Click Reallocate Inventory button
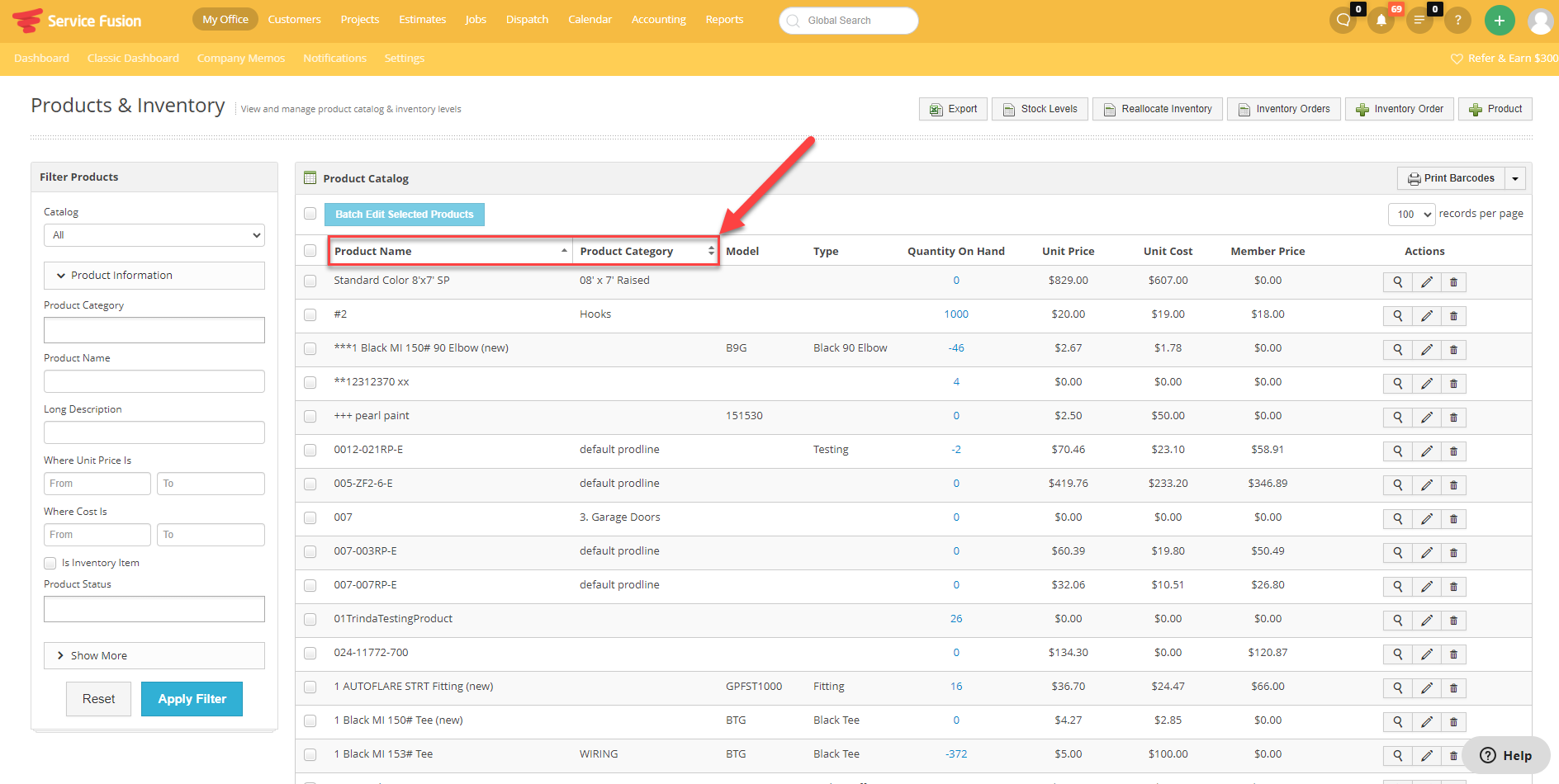The image size is (1559, 784). pyautogui.click(x=1158, y=109)
